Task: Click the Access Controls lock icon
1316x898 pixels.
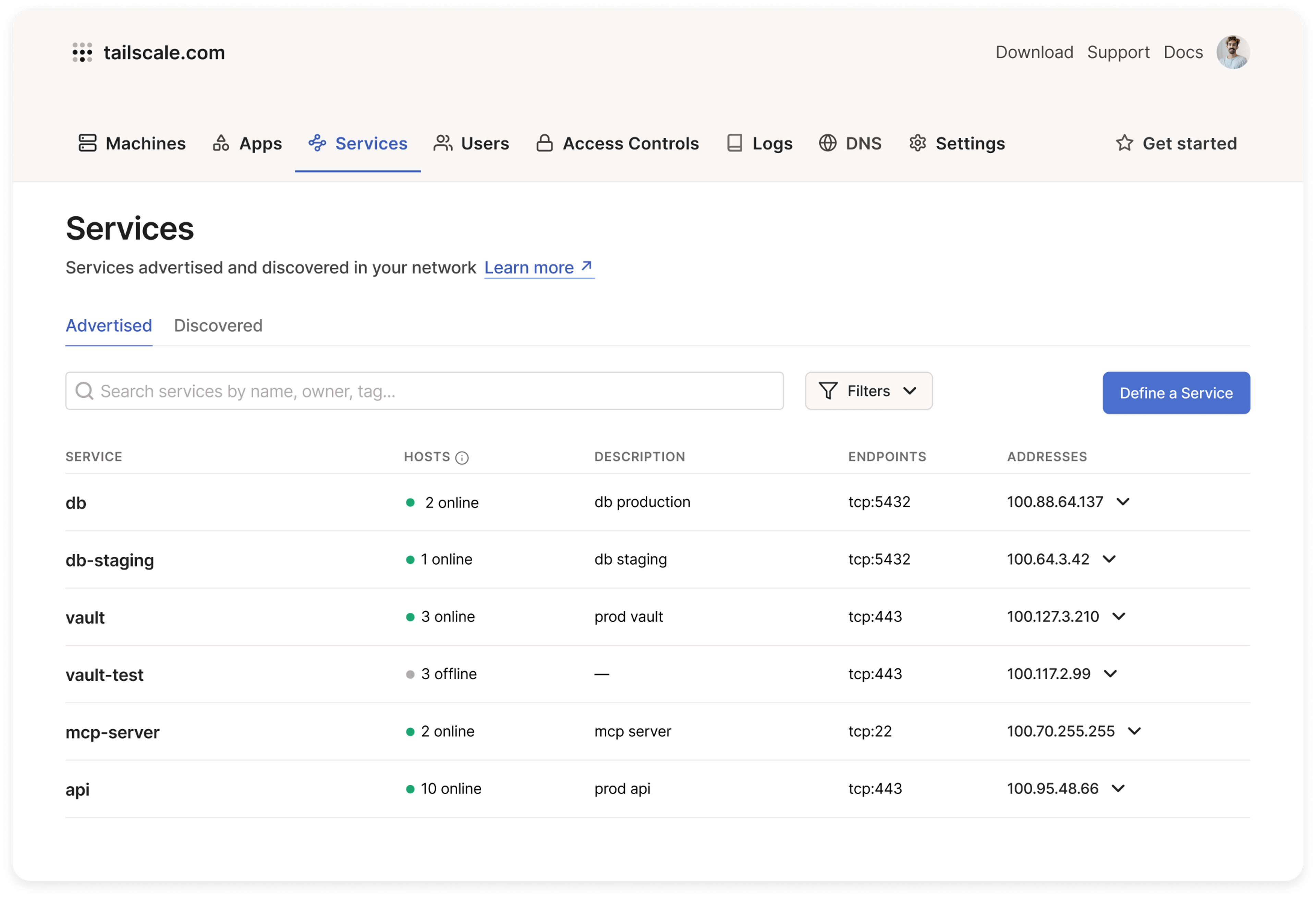Action: [544, 143]
